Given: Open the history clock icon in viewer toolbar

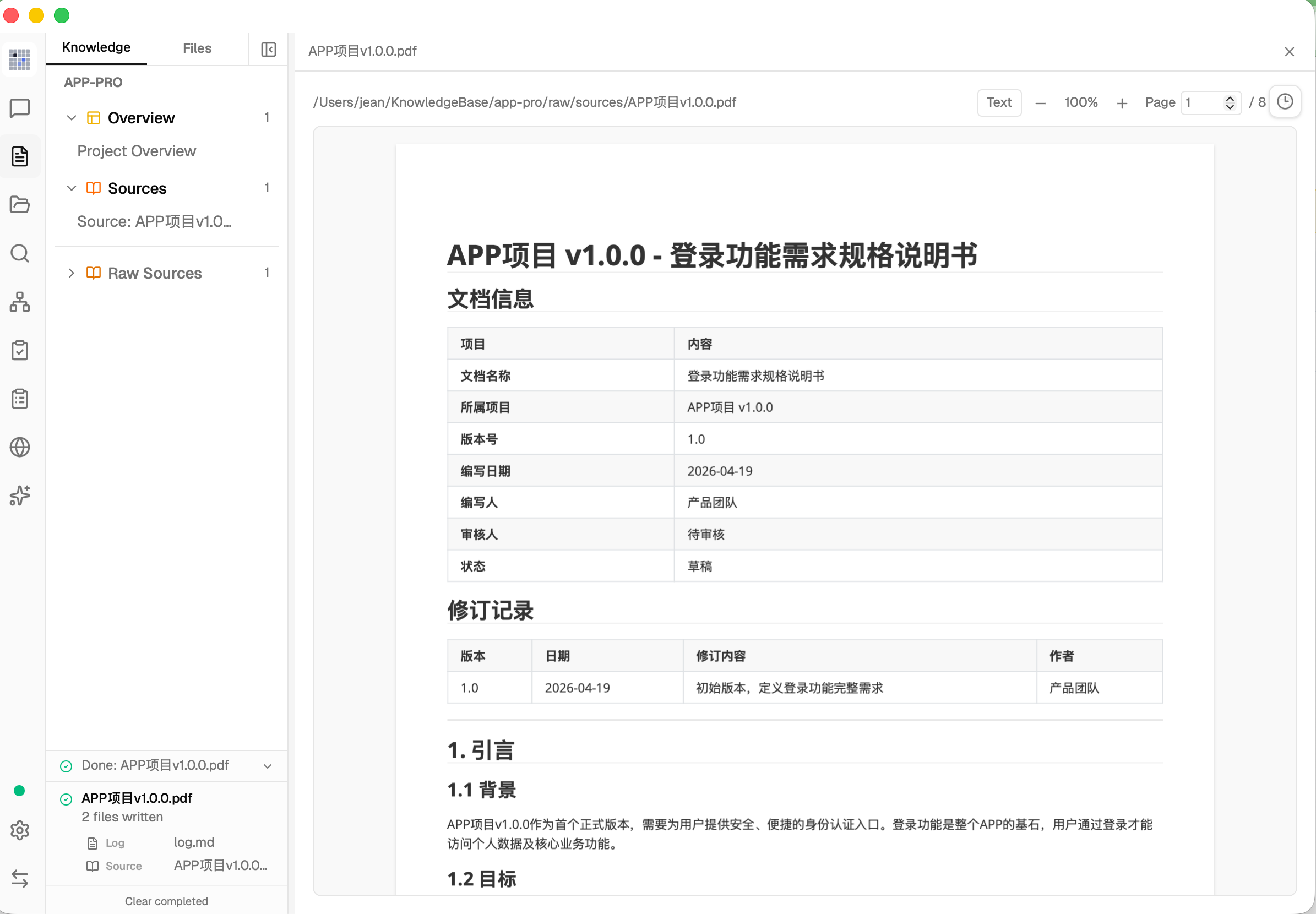Looking at the screenshot, I should tap(1285, 101).
